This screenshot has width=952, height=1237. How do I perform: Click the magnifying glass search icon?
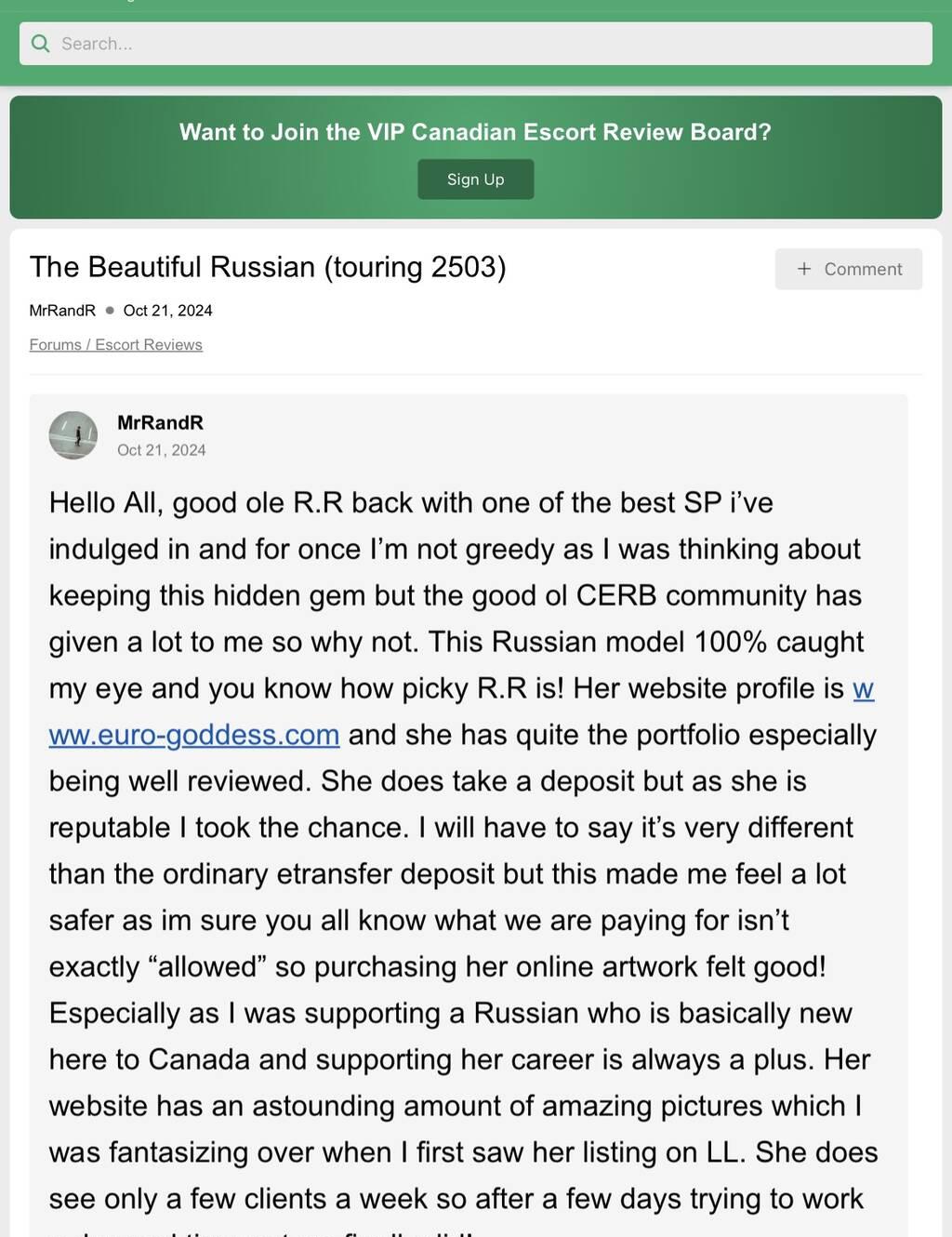point(40,44)
